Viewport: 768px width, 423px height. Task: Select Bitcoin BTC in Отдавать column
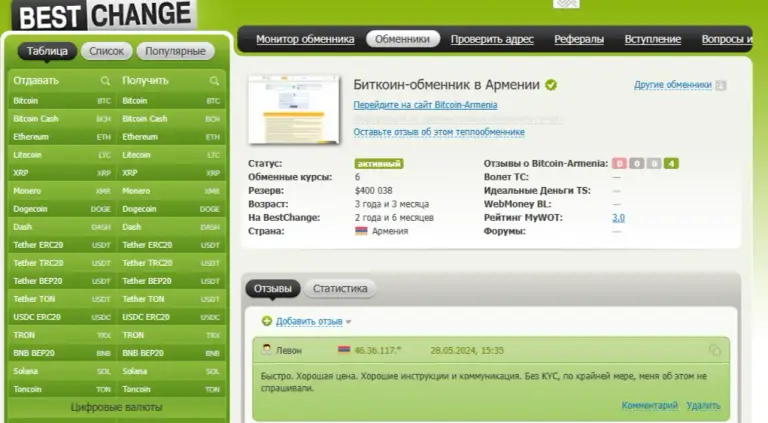point(62,101)
